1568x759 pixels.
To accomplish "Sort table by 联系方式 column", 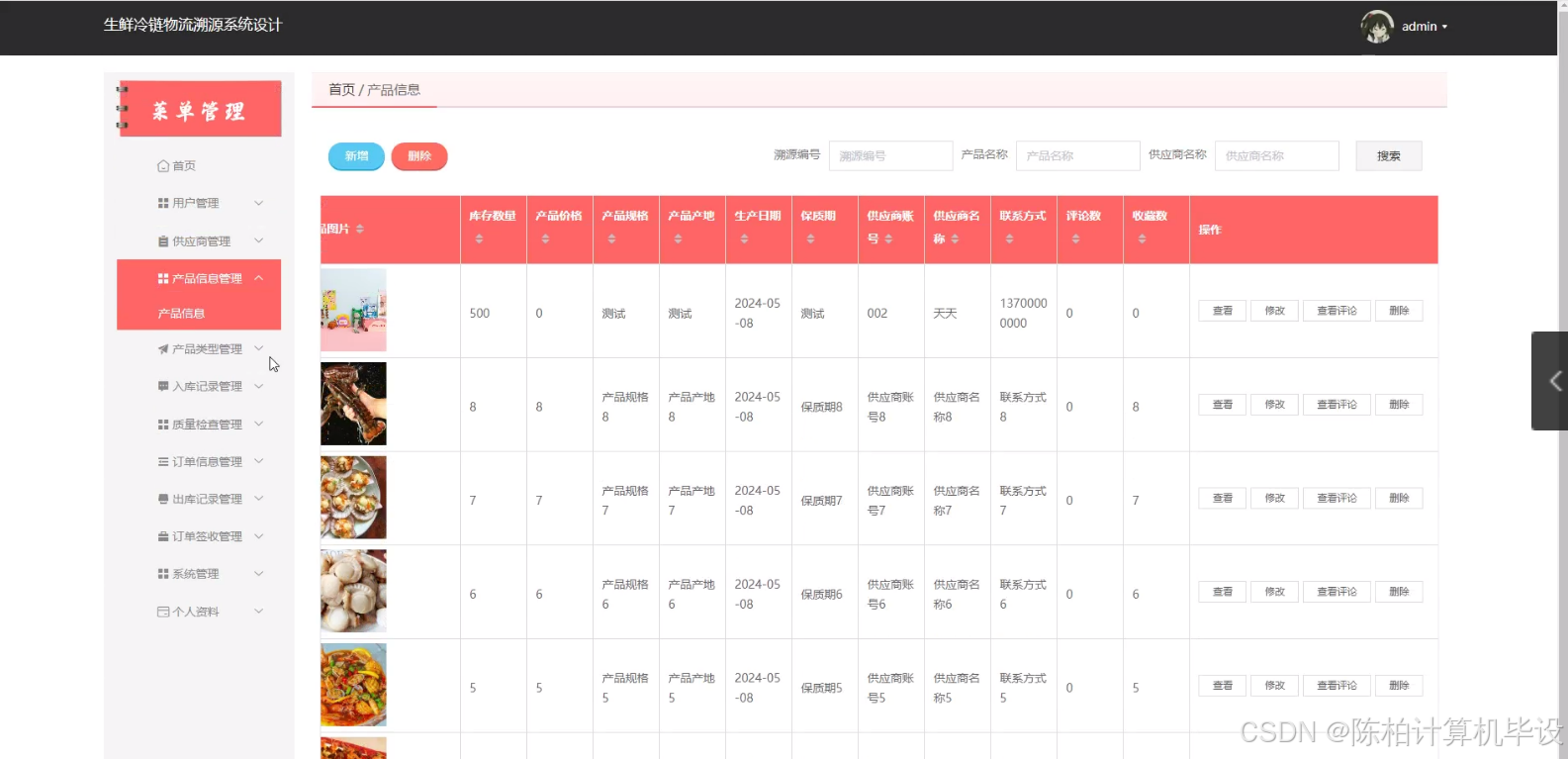I will pyautogui.click(x=1009, y=239).
